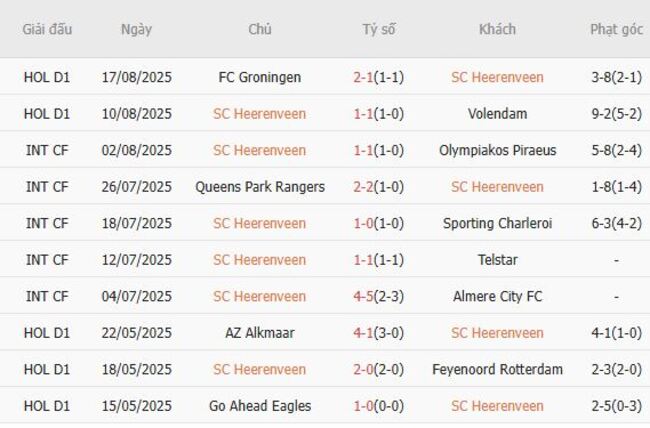This screenshot has width=650, height=428.
Task: Click the Telstar away team name
Action: point(497,260)
